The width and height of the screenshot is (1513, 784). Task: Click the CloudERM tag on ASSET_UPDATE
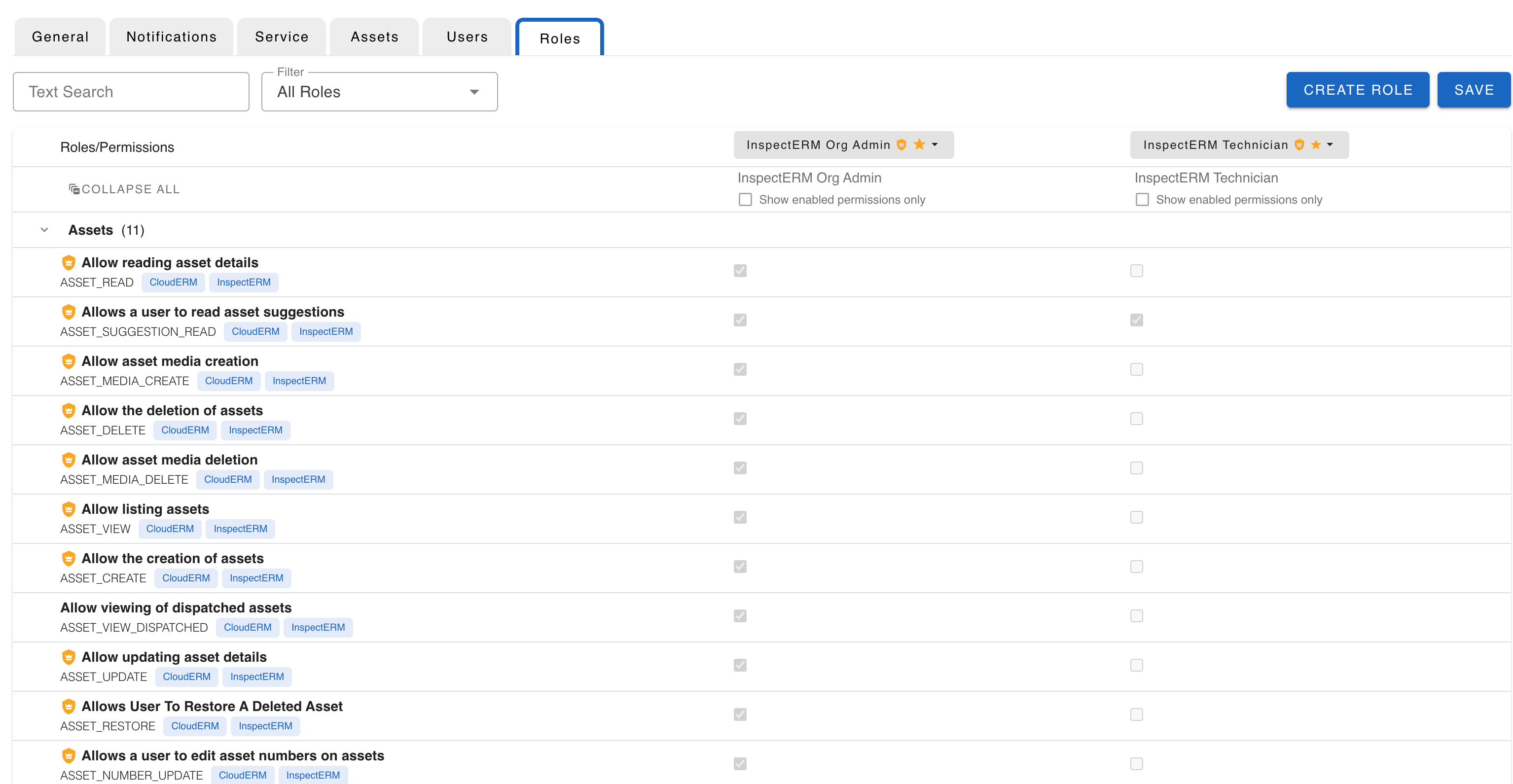pyautogui.click(x=187, y=677)
